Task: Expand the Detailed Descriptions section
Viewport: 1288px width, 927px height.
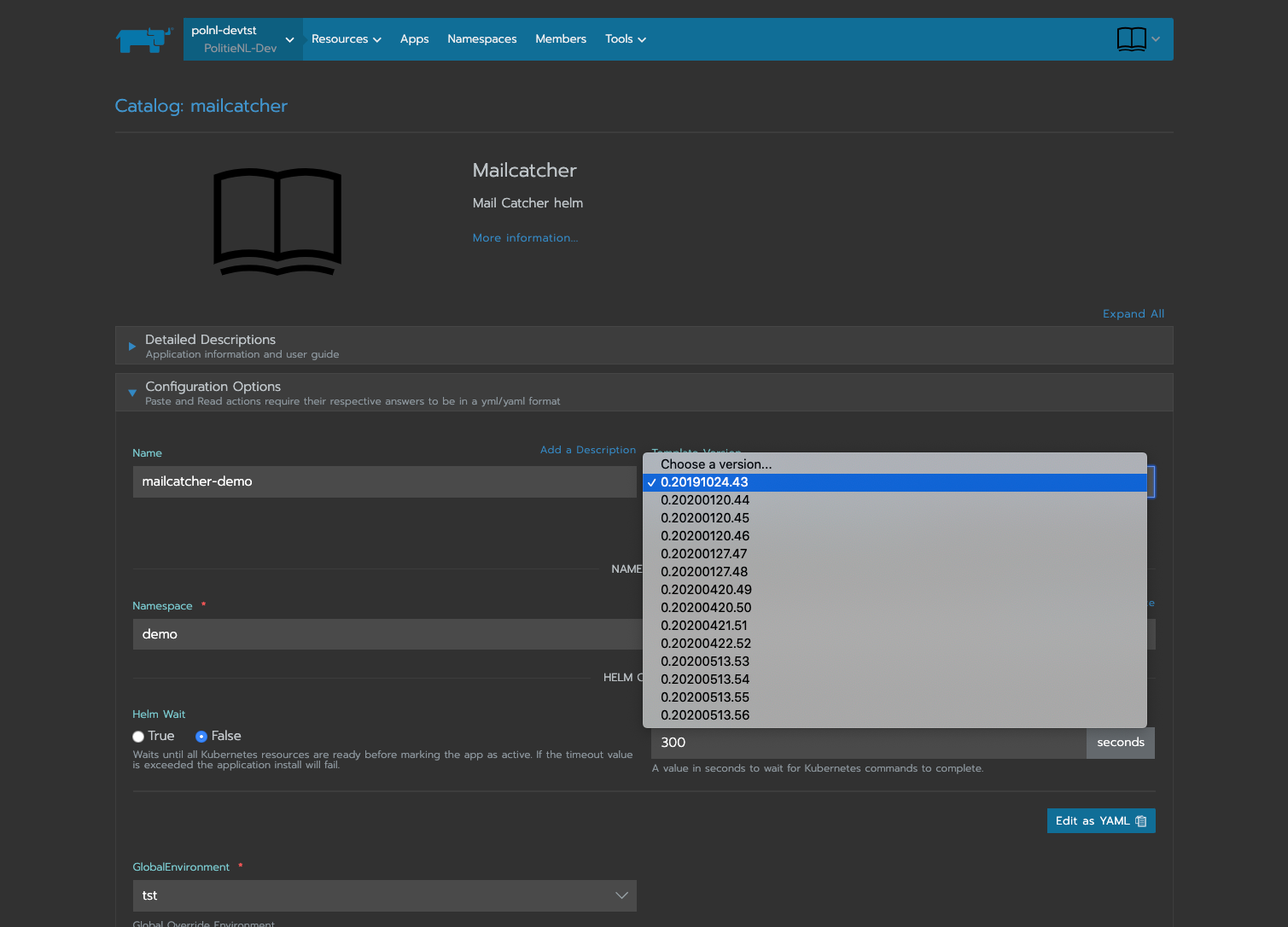Action: (644, 346)
